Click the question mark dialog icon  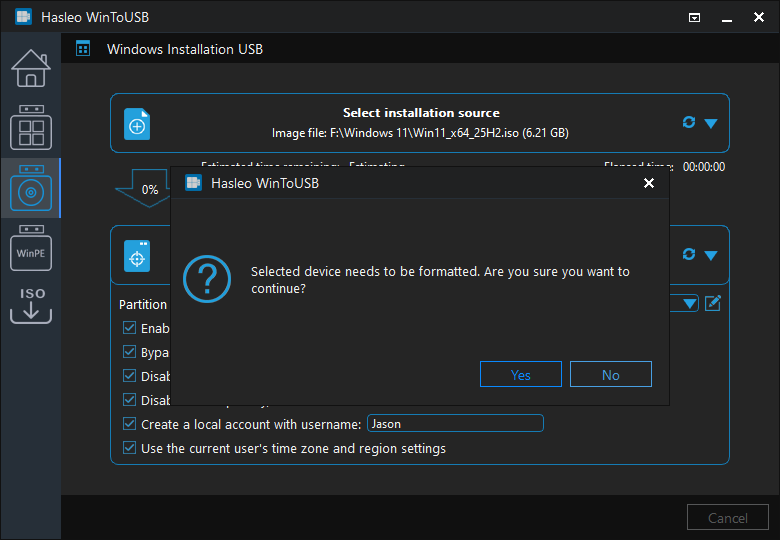coord(207,279)
